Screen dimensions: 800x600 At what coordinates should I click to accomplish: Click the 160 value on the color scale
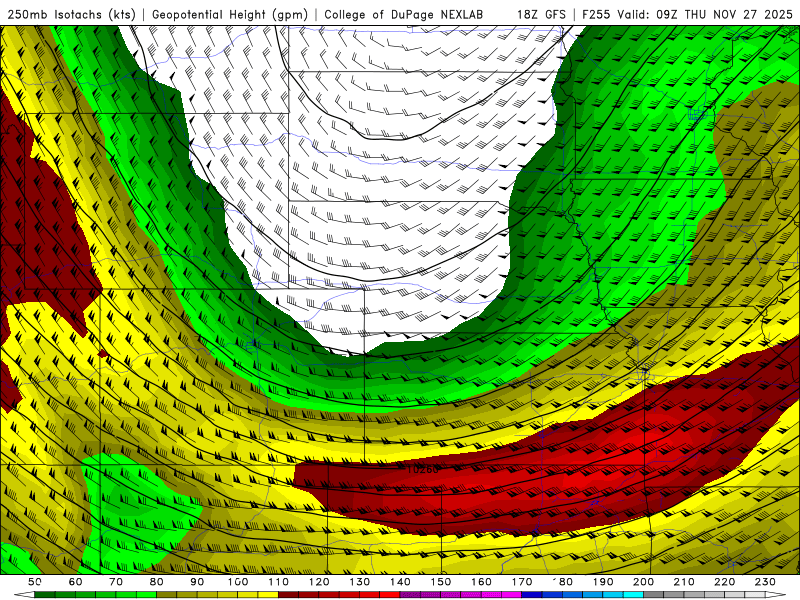482,582
